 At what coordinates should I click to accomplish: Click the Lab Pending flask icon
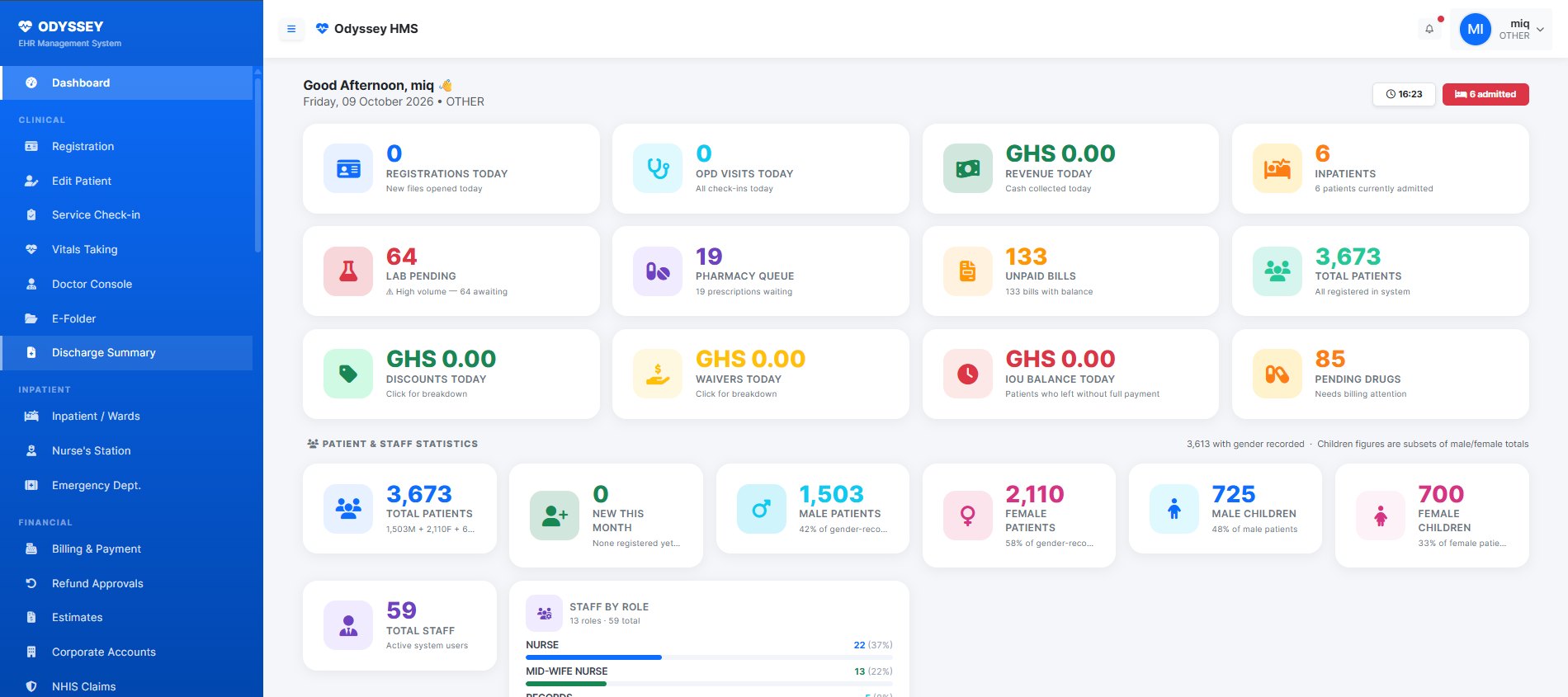(x=348, y=271)
